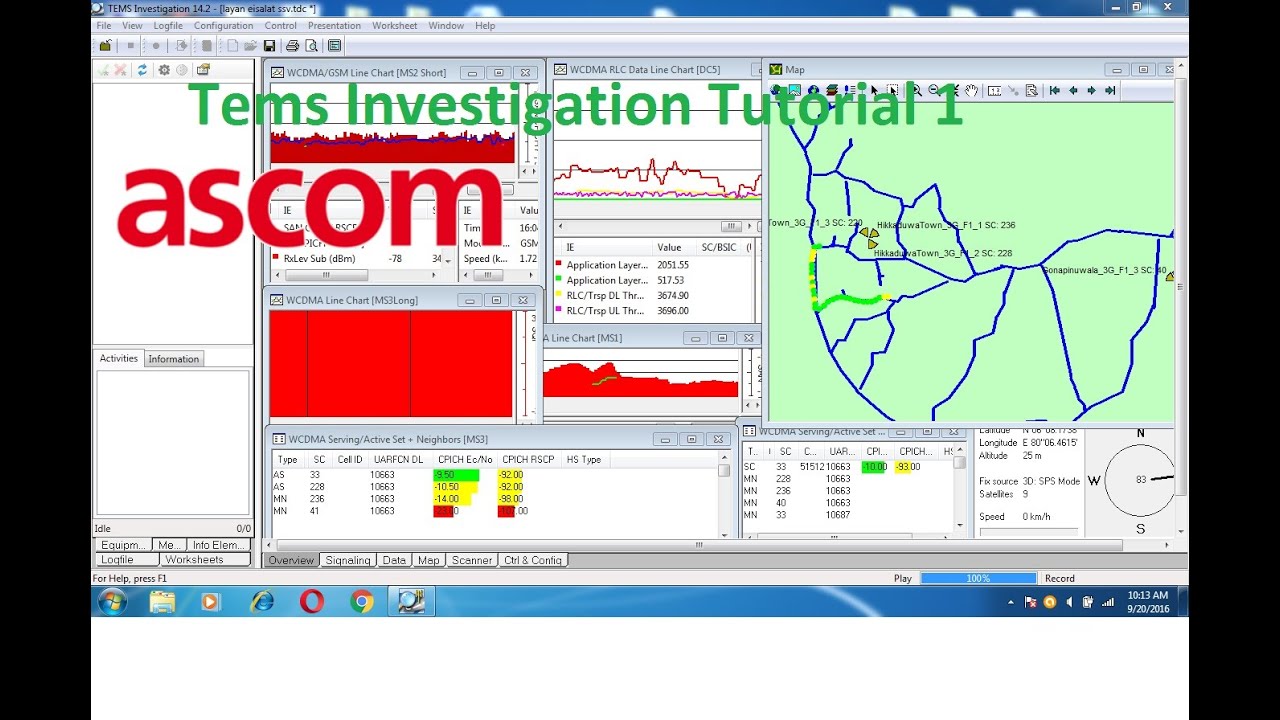Viewport: 1280px width, 720px height.
Task: Open Opera from taskbar
Action: click(312, 601)
